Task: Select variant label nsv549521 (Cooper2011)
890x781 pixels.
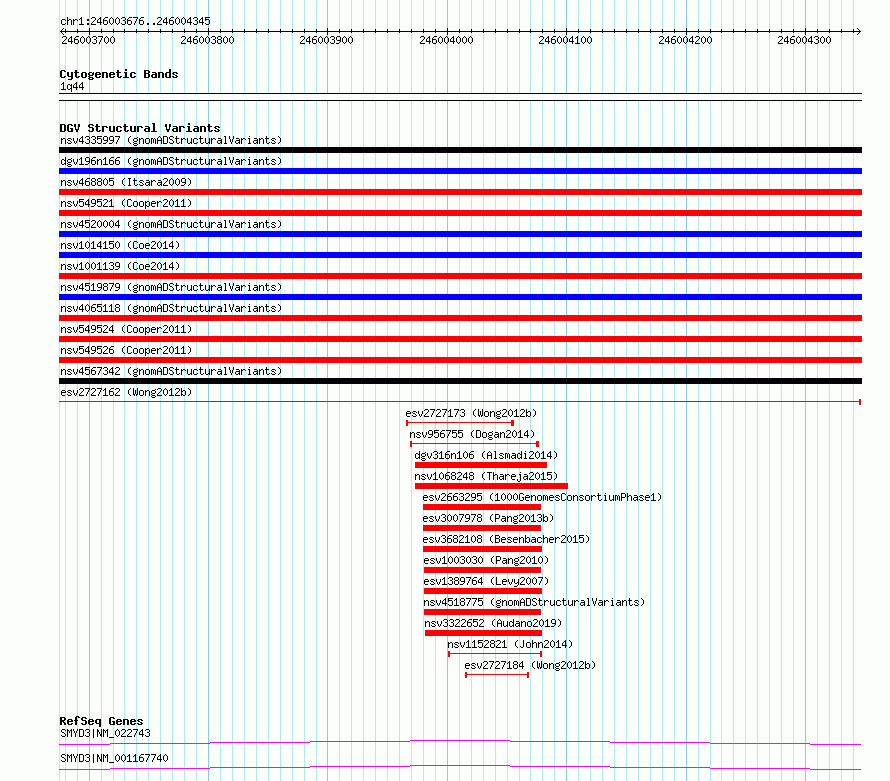Action: [126, 203]
